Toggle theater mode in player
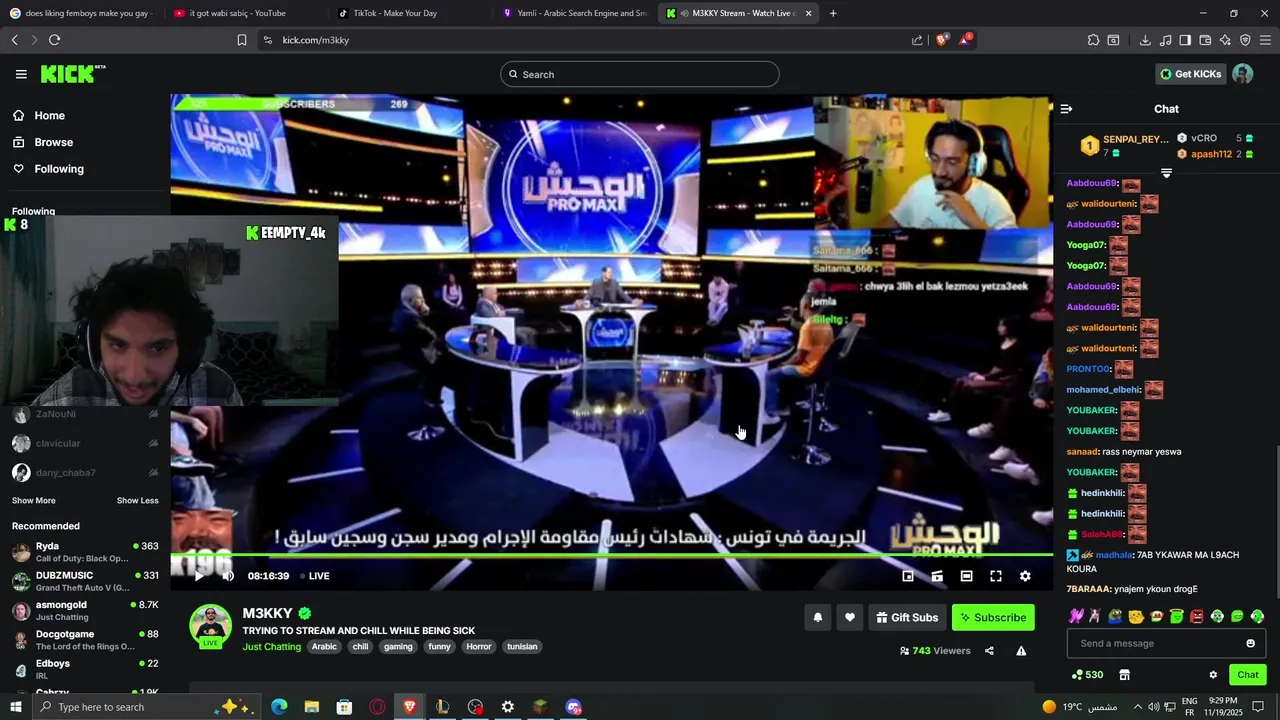The width and height of the screenshot is (1280, 720). (x=966, y=576)
